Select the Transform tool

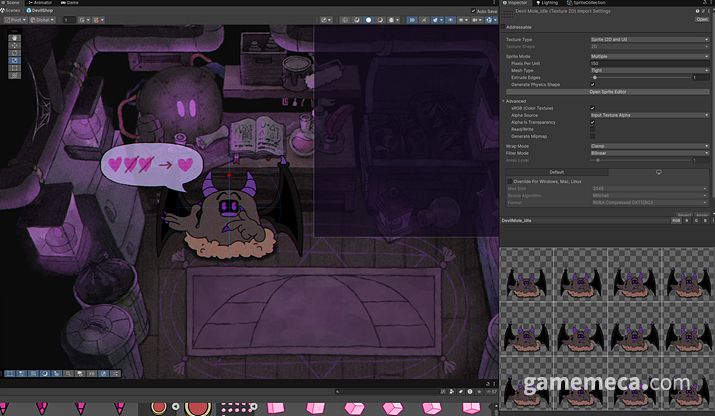pyautogui.click(x=15, y=75)
